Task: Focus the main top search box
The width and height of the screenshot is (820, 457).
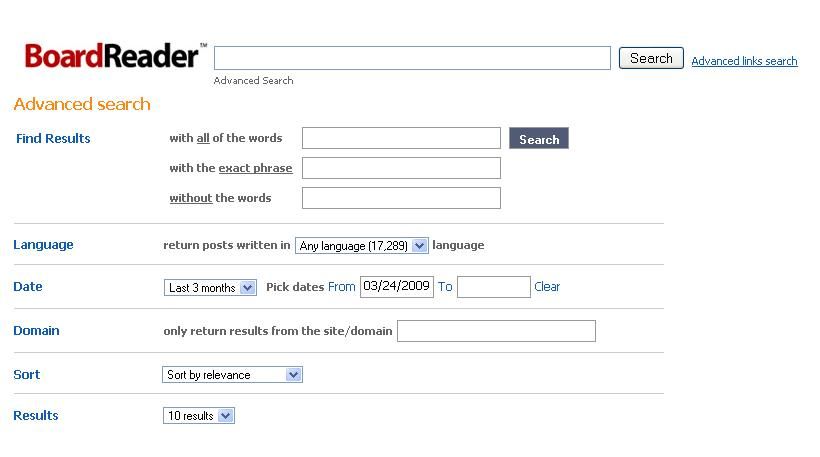Action: coord(412,58)
